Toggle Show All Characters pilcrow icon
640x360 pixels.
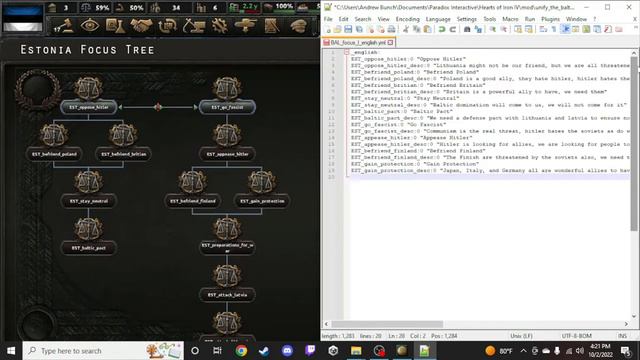[x=554, y=29]
